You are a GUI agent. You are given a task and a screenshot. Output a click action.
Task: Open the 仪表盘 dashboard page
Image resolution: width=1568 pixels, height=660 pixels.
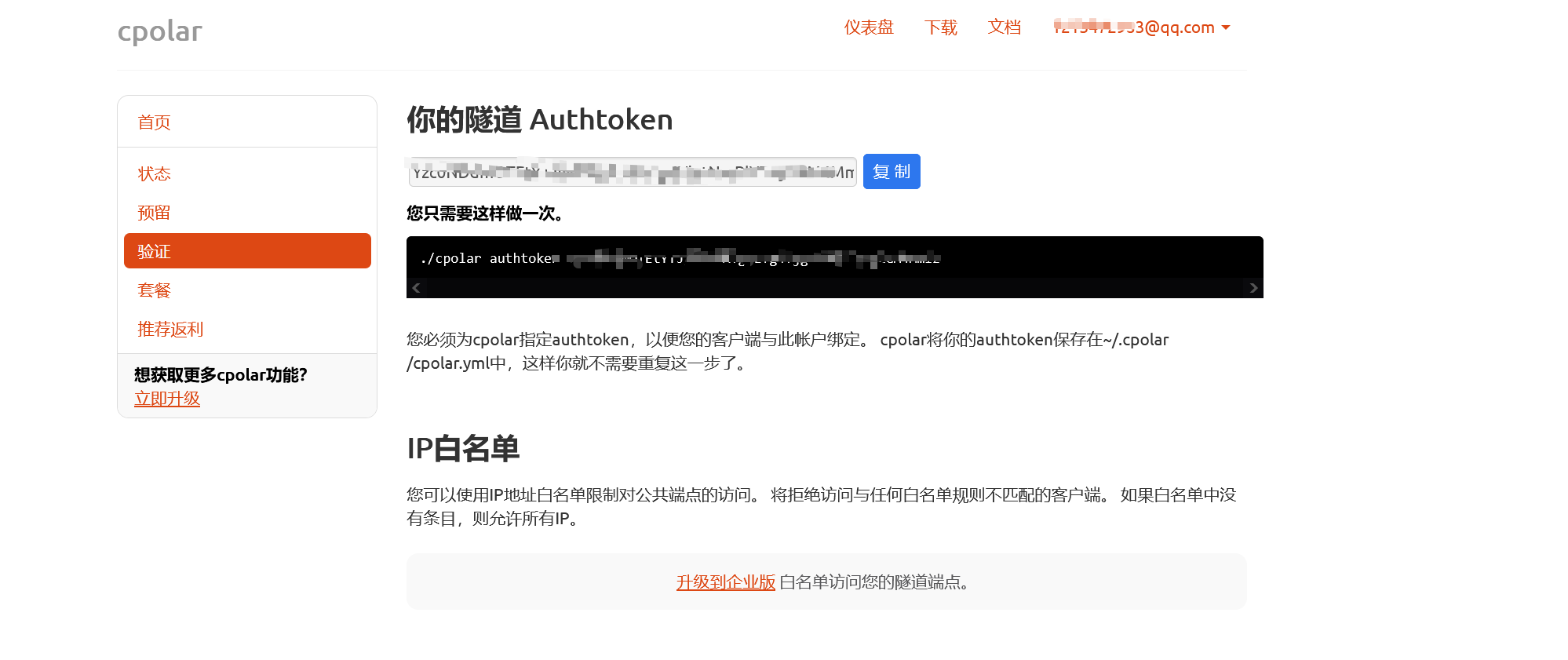point(869,27)
